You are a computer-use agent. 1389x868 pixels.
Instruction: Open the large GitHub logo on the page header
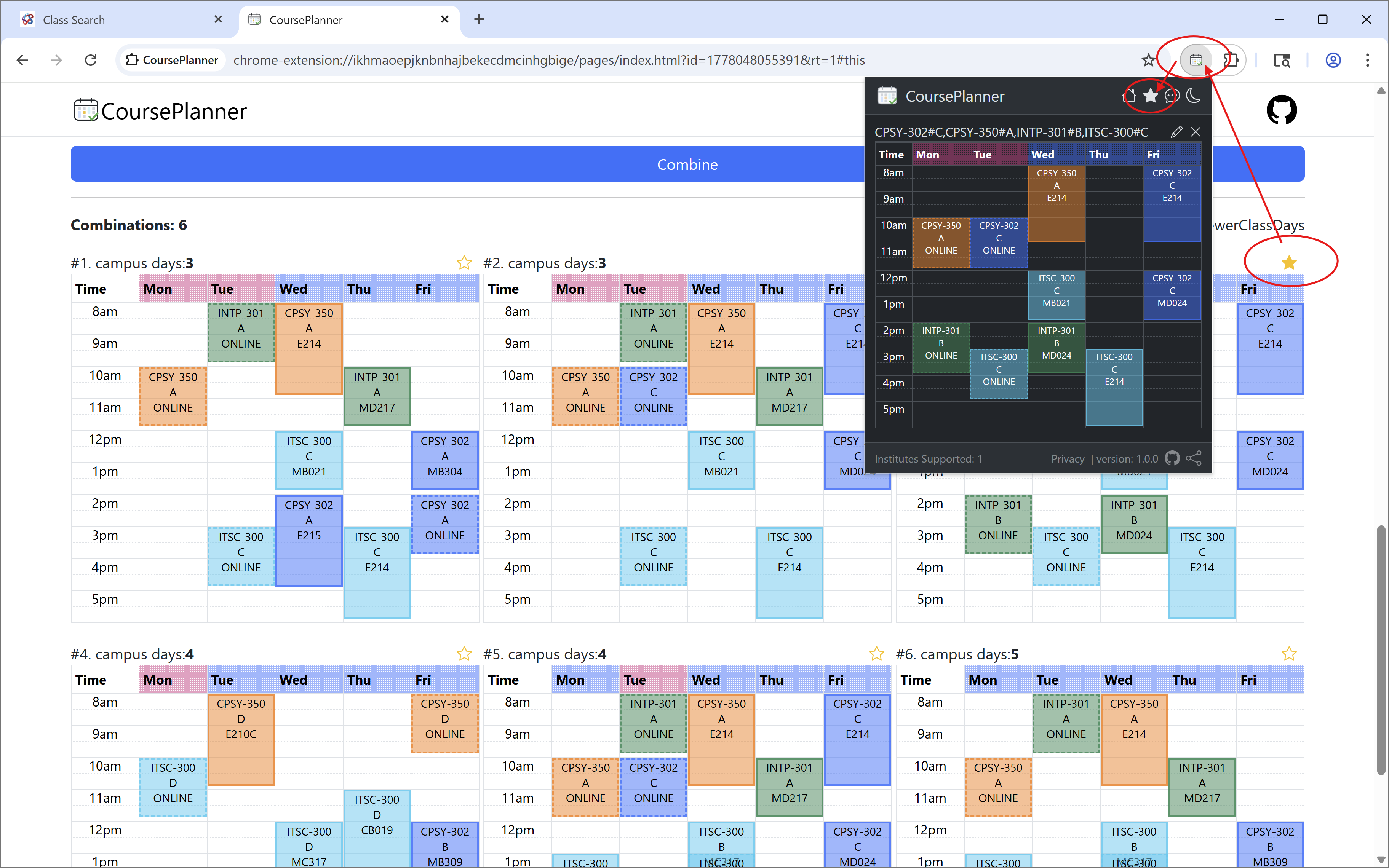1282,110
